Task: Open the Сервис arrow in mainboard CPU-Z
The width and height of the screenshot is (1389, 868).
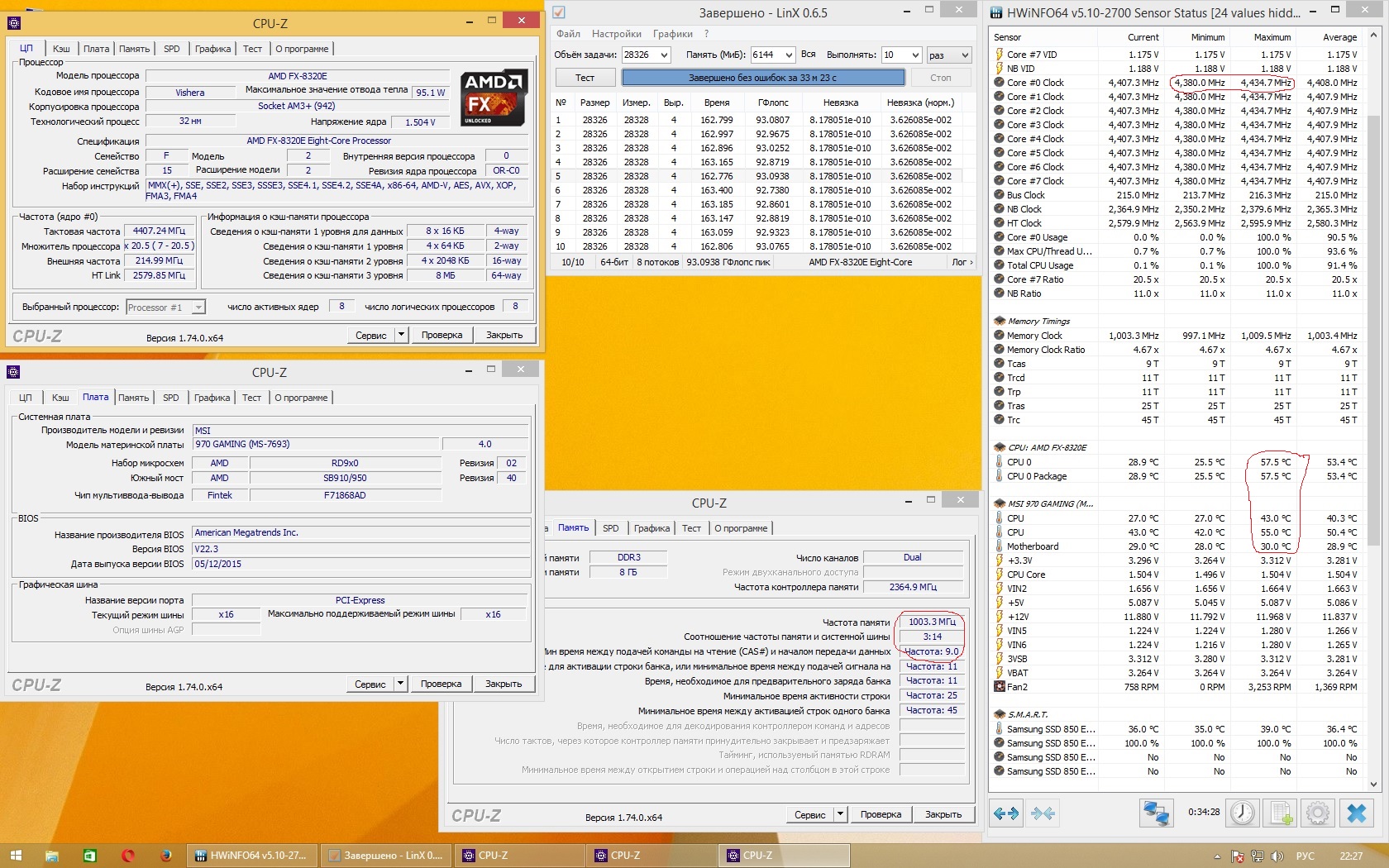Action: coord(400,684)
